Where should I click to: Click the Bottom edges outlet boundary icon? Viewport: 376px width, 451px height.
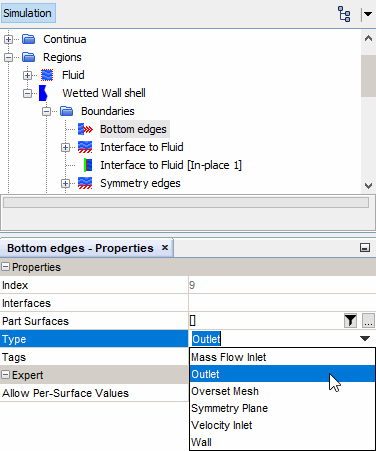pos(85,129)
